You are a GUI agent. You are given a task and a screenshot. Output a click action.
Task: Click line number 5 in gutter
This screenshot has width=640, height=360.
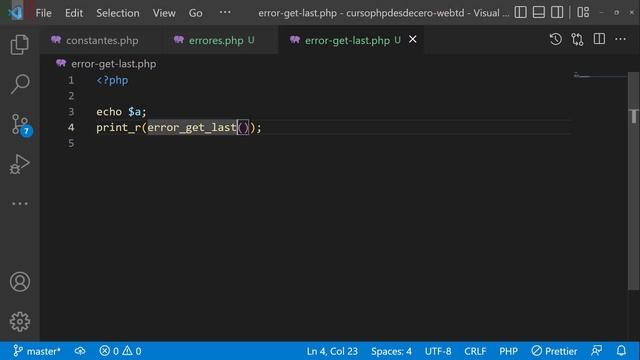pos(71,143)
